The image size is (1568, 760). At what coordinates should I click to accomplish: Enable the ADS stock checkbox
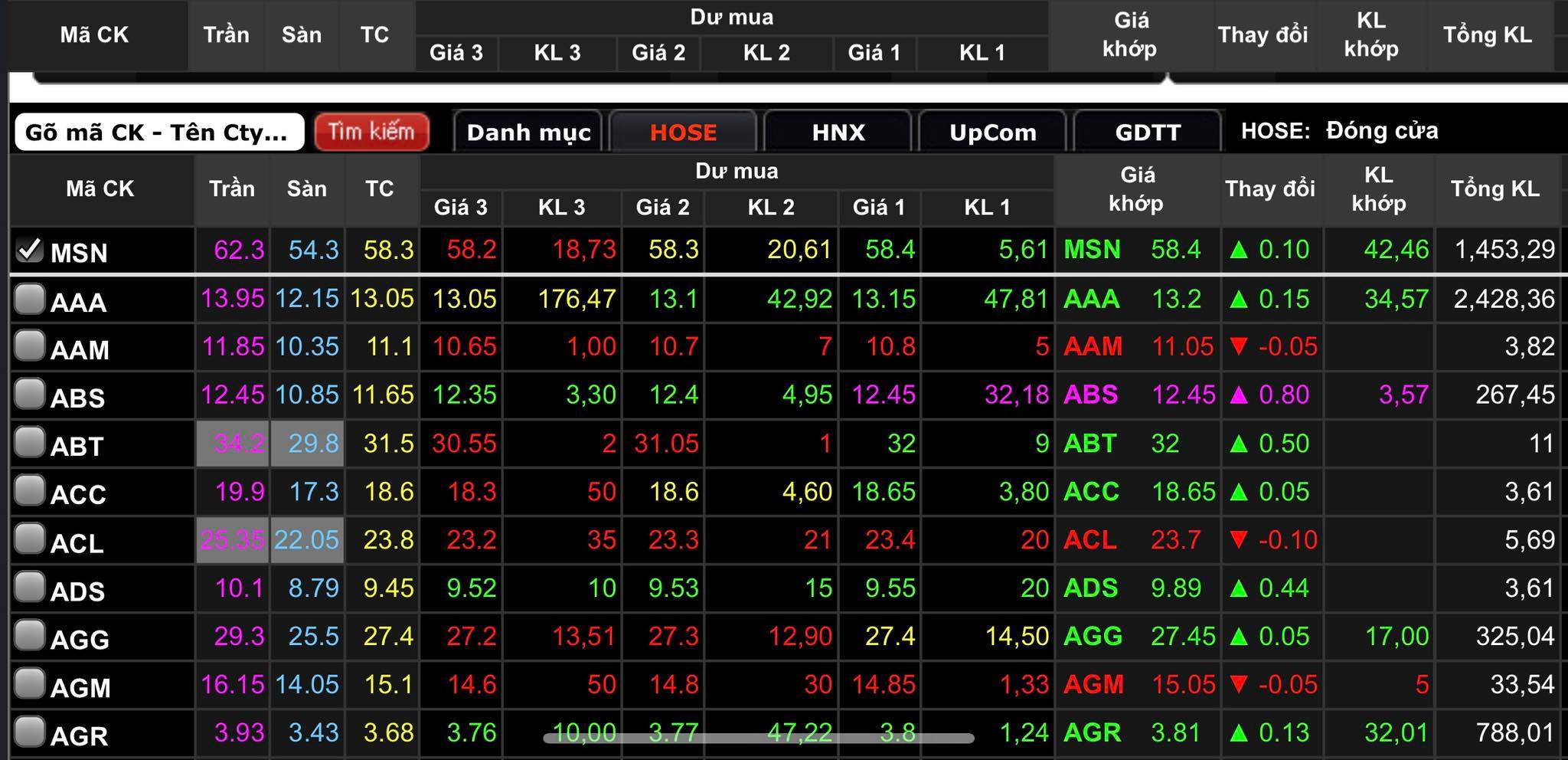(29, 588)
